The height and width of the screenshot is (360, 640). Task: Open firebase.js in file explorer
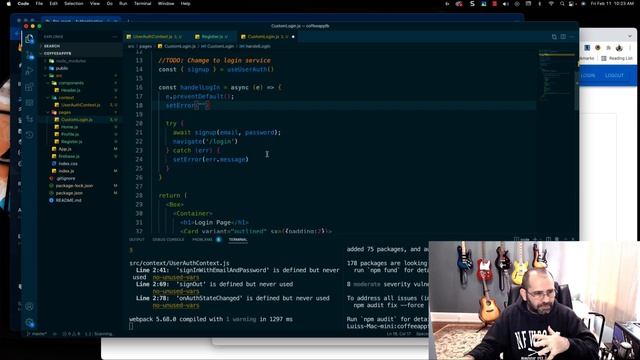coord(69,156)
